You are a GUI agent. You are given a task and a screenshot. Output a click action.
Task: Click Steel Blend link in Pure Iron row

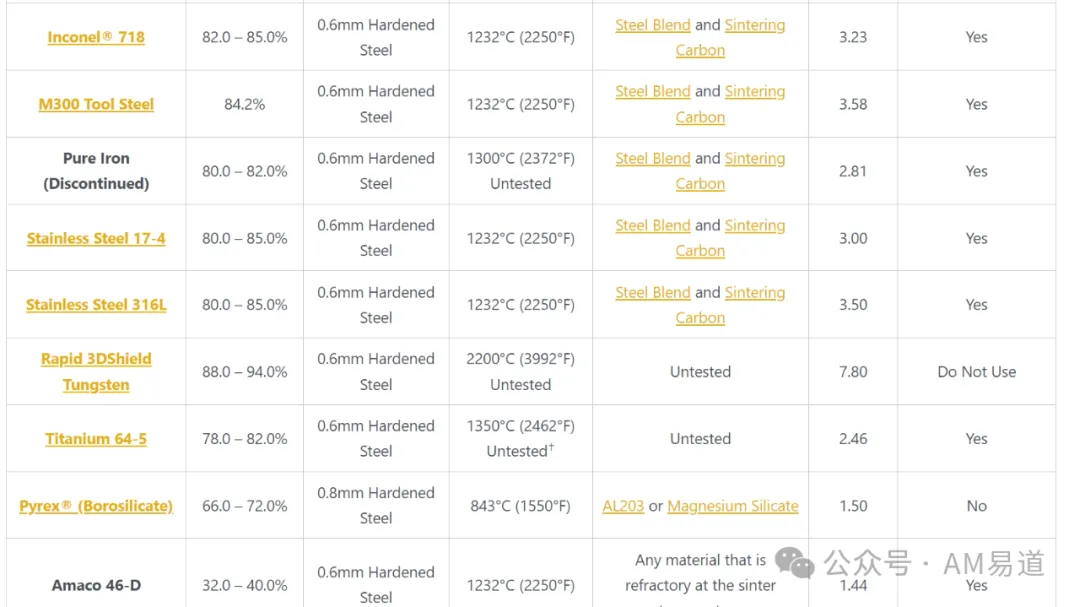click(652, 158)
